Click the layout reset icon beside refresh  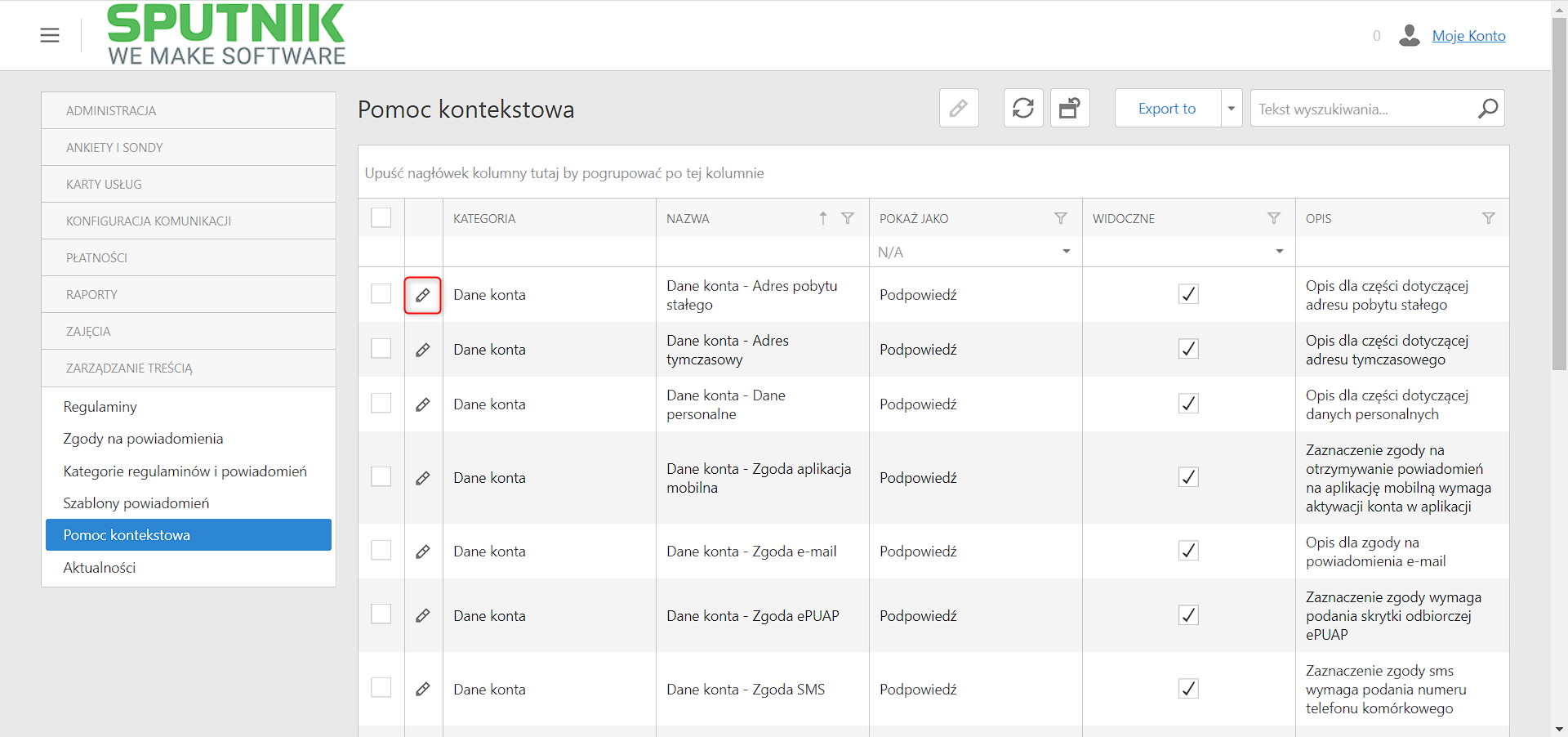coord(1070,108)
